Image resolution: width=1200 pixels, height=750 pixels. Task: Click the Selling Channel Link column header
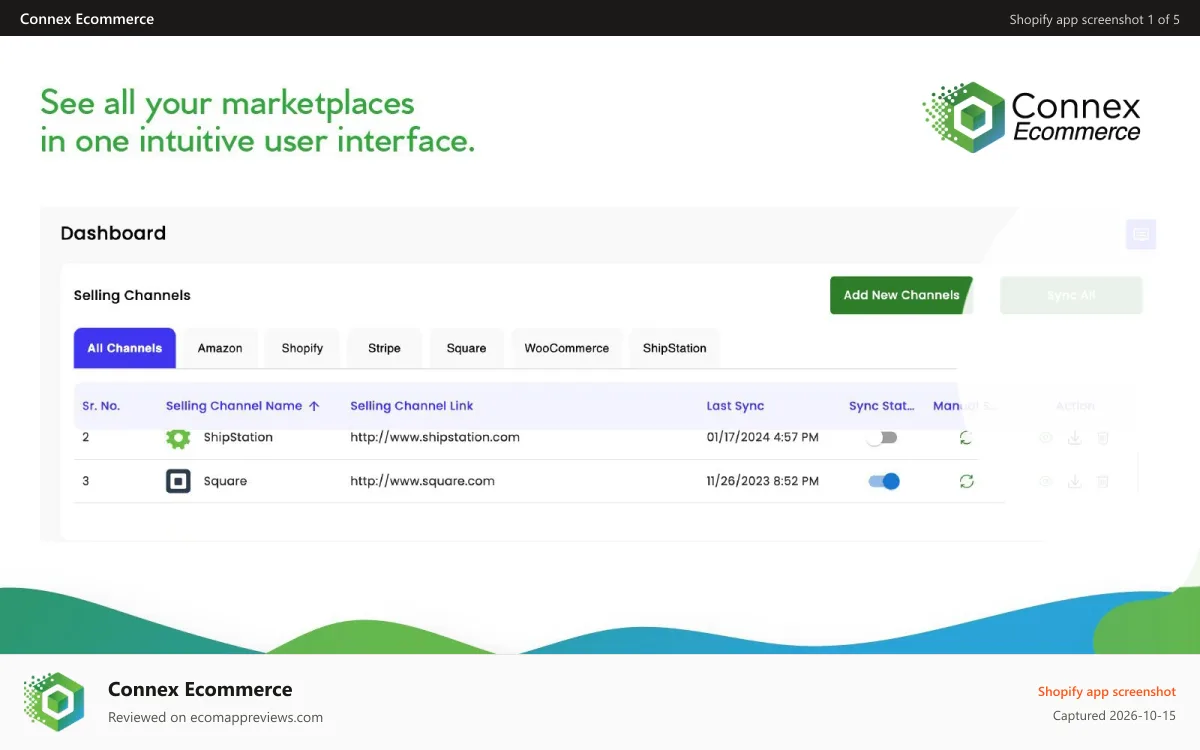412,406
